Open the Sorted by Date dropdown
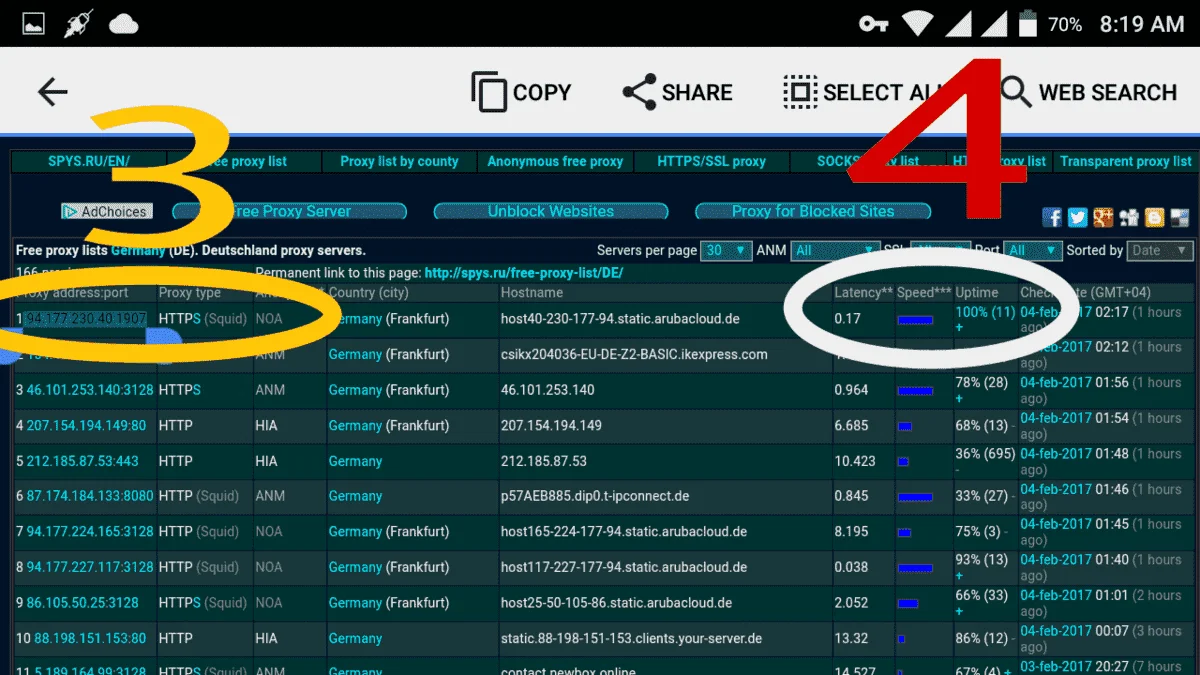The image size is (1200, 675). point(1160,250)
